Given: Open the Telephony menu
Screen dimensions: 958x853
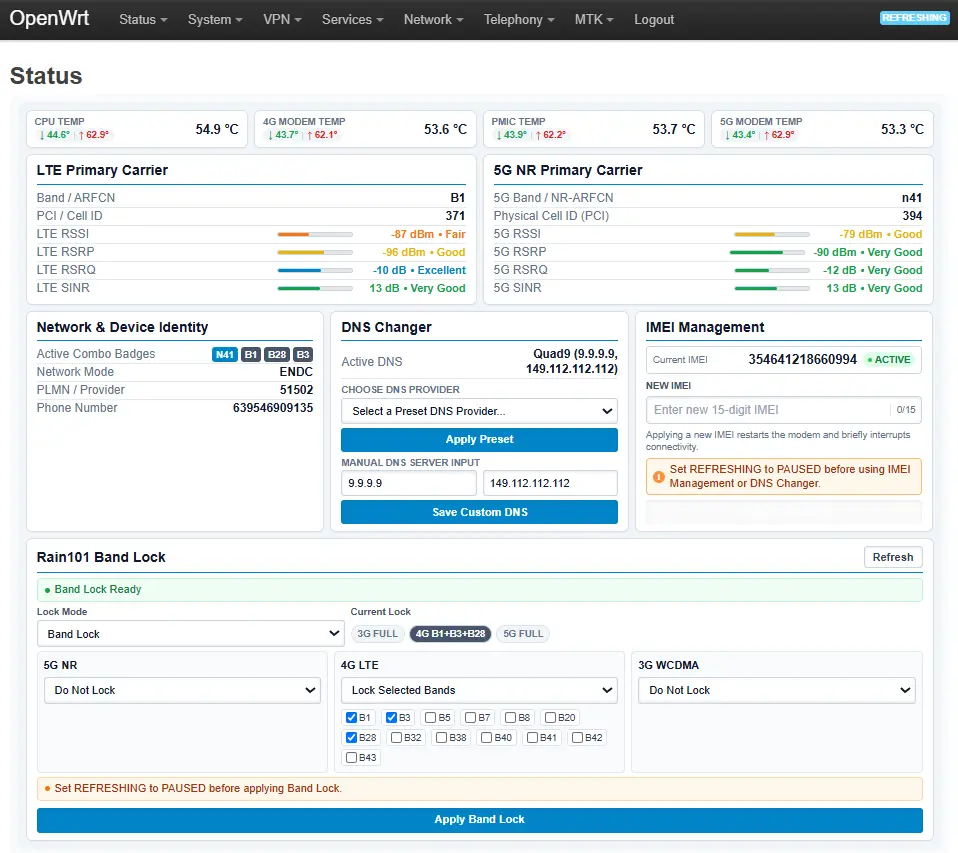Looking at the screenshot, I should click(519, 20).
